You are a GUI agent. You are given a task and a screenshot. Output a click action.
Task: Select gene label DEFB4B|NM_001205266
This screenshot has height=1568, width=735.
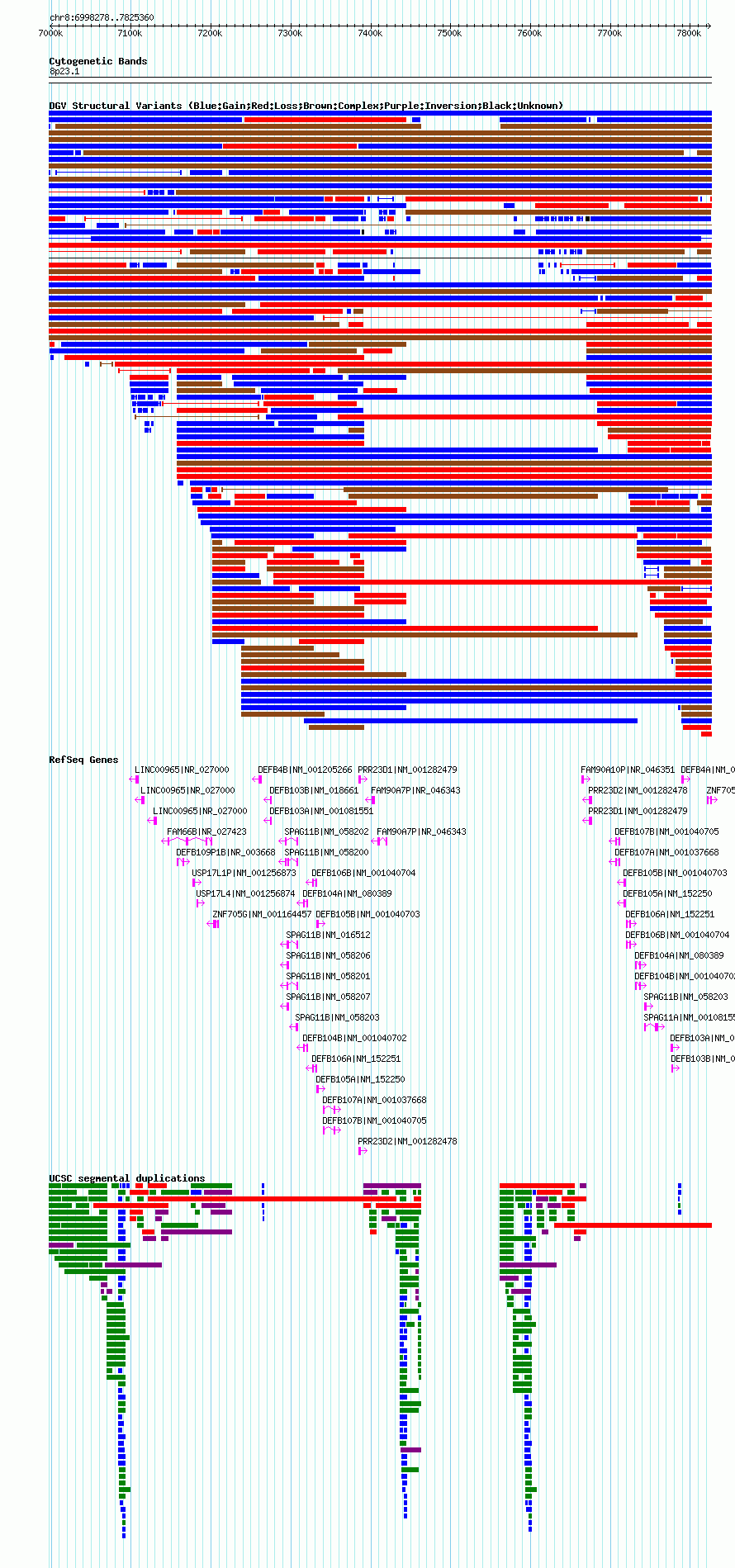click(305, 770)
